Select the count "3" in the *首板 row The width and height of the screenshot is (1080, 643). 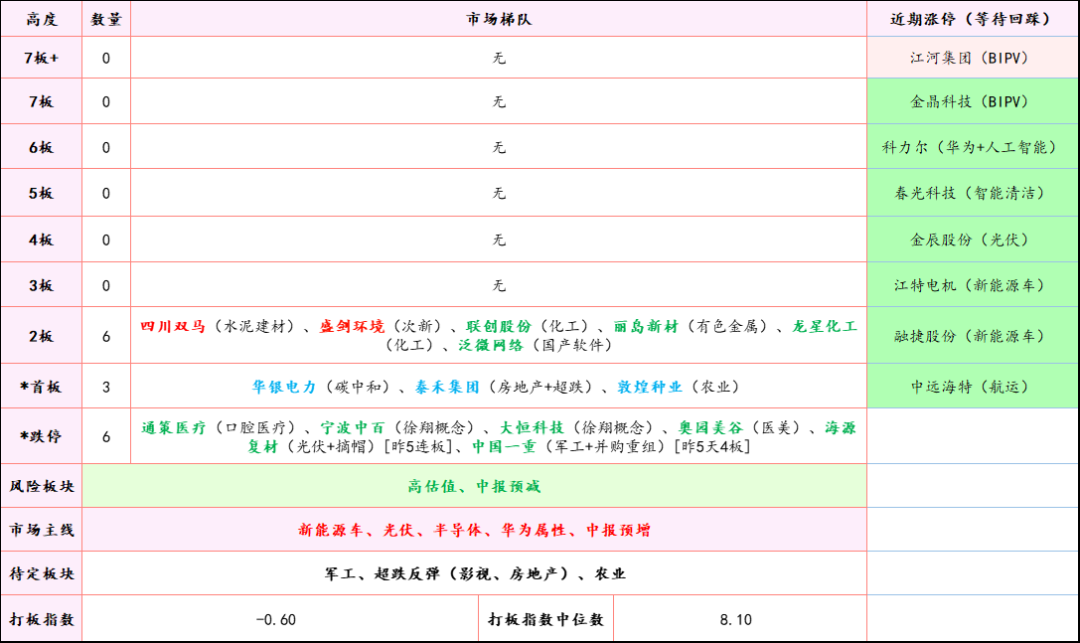pyautogui.click(x=106, y=387)
